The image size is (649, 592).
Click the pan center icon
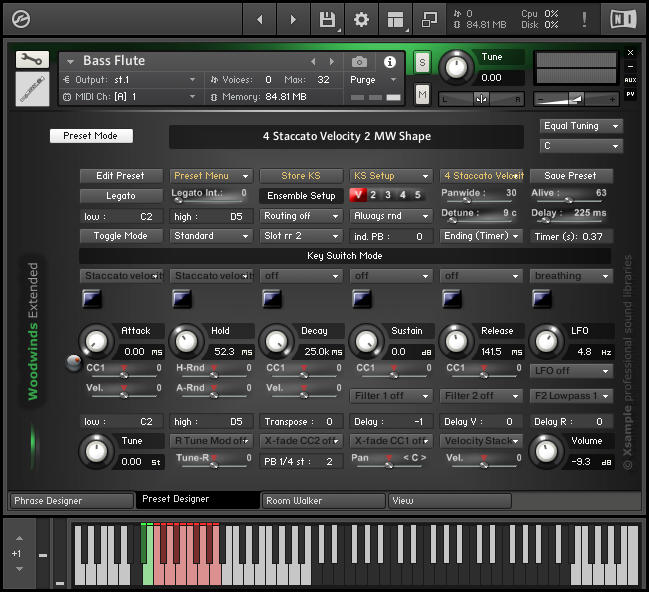481,99
